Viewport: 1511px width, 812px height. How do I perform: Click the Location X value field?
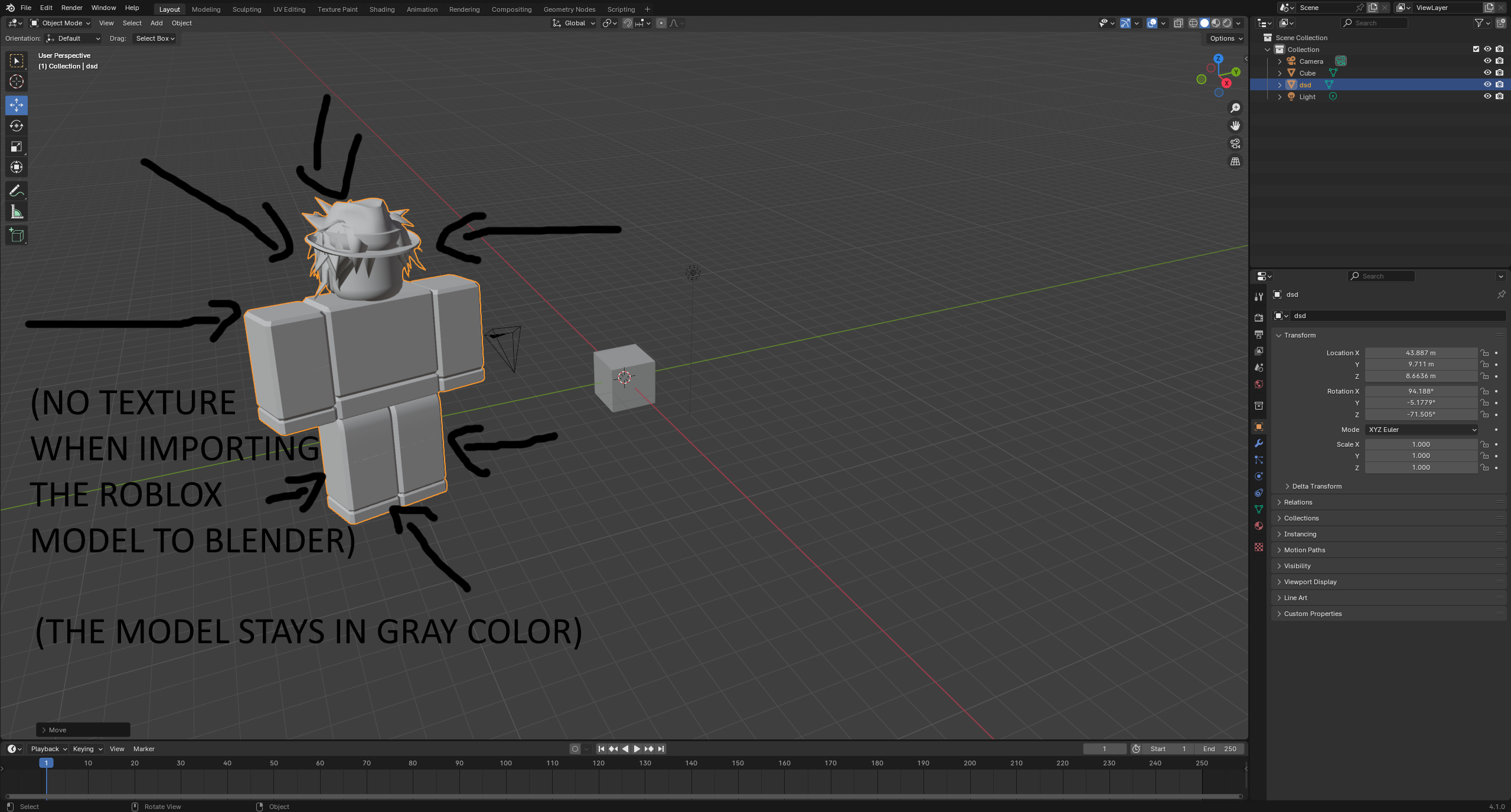1421,353
